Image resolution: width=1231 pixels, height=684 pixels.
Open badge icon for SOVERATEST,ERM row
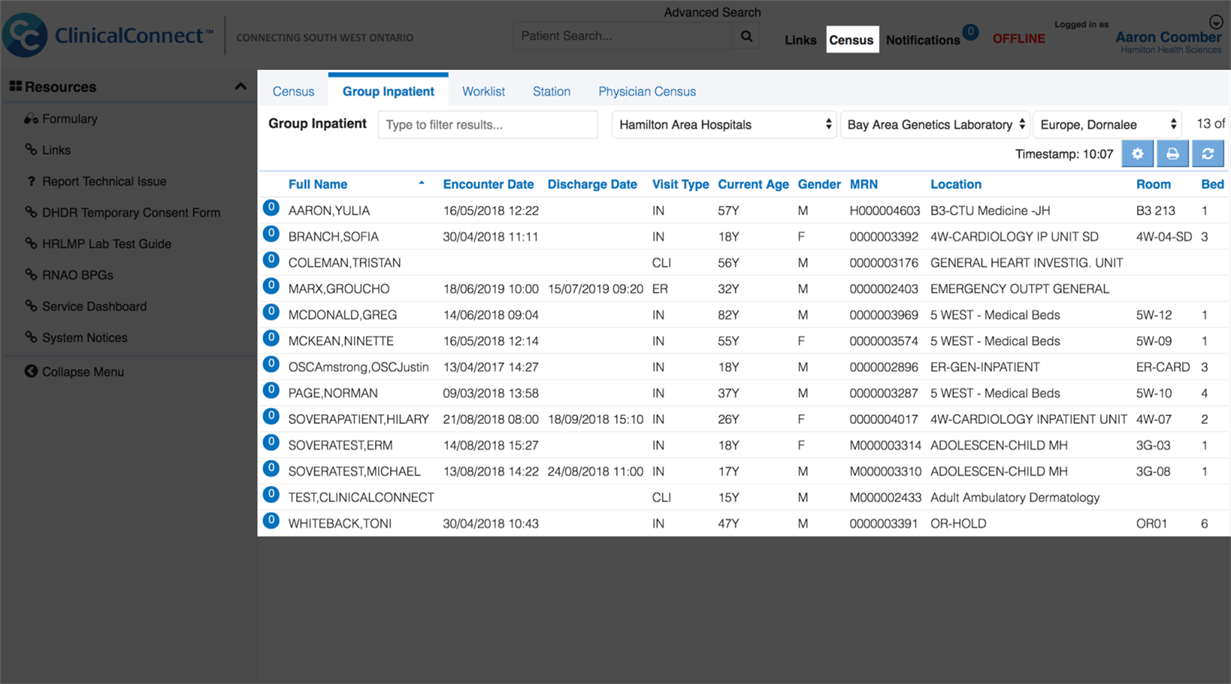(270, 442)
